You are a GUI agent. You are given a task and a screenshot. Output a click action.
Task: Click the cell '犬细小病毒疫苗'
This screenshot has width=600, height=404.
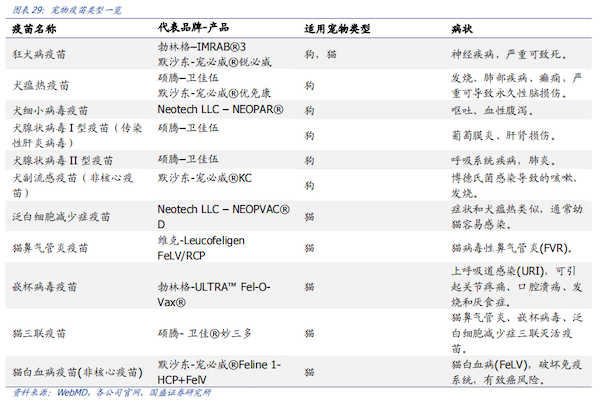(x=50, y=111)
